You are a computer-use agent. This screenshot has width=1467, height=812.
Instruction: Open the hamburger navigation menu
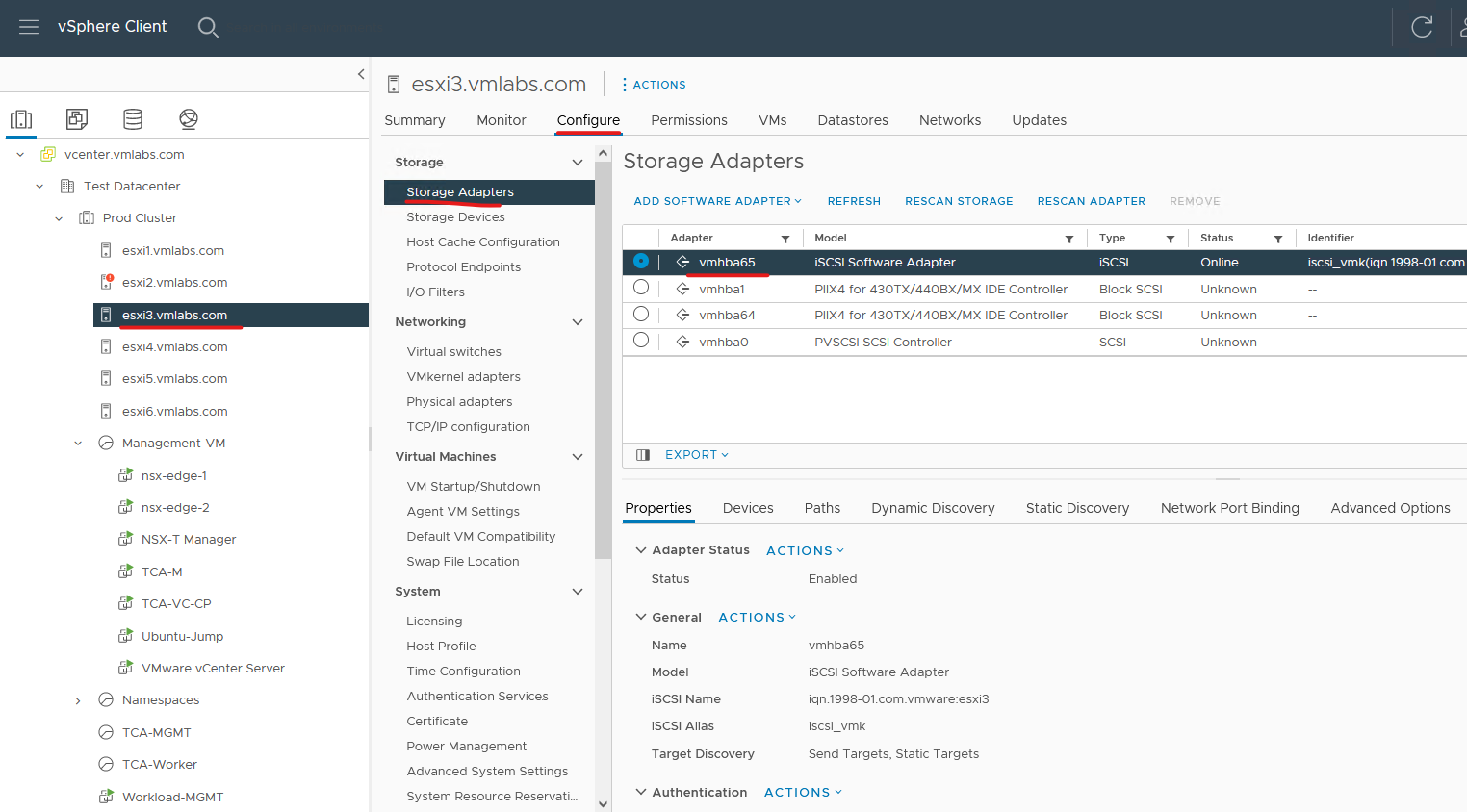pyautogui.click(x=29, y=27)
